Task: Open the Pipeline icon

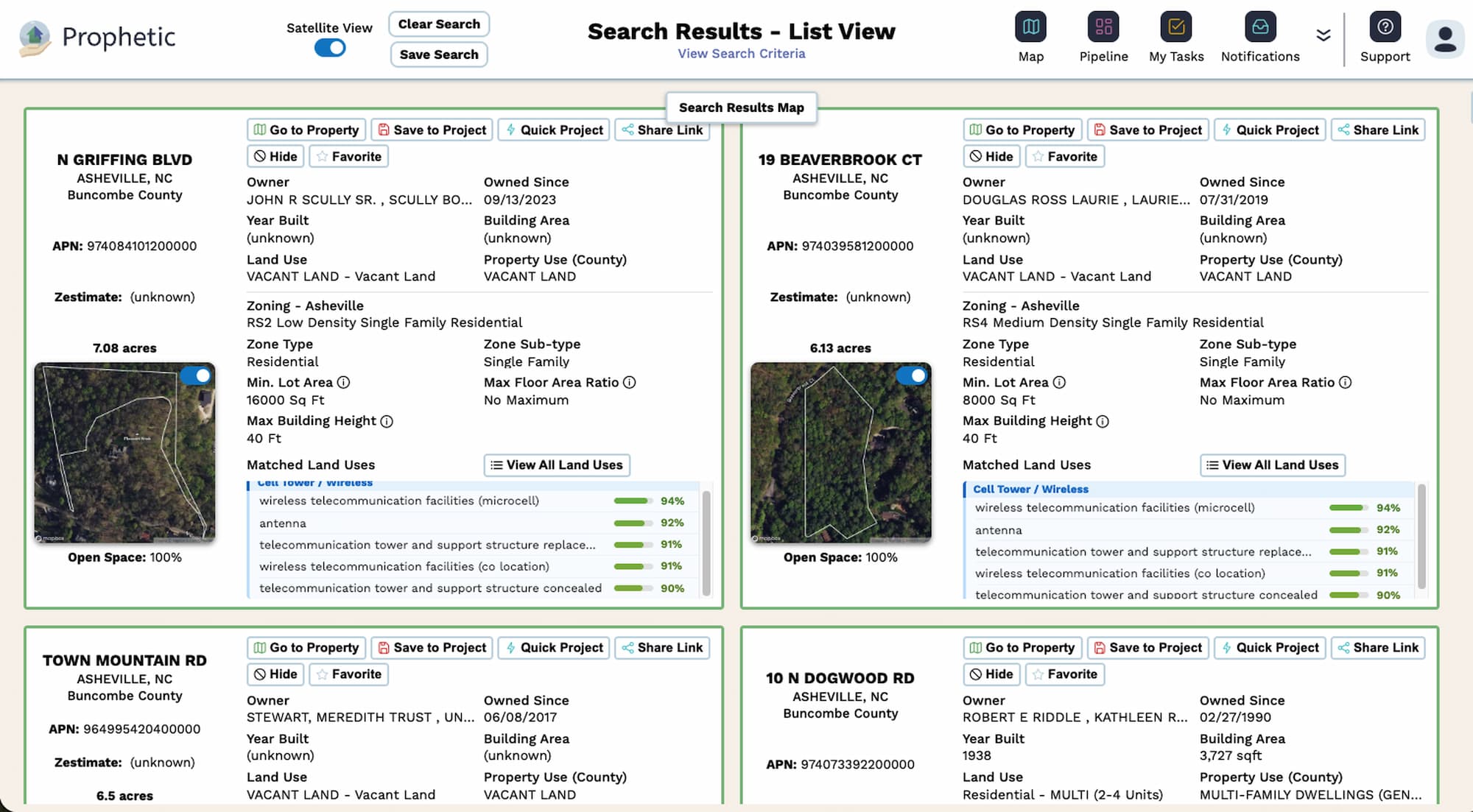Action: click(1103, 27)
